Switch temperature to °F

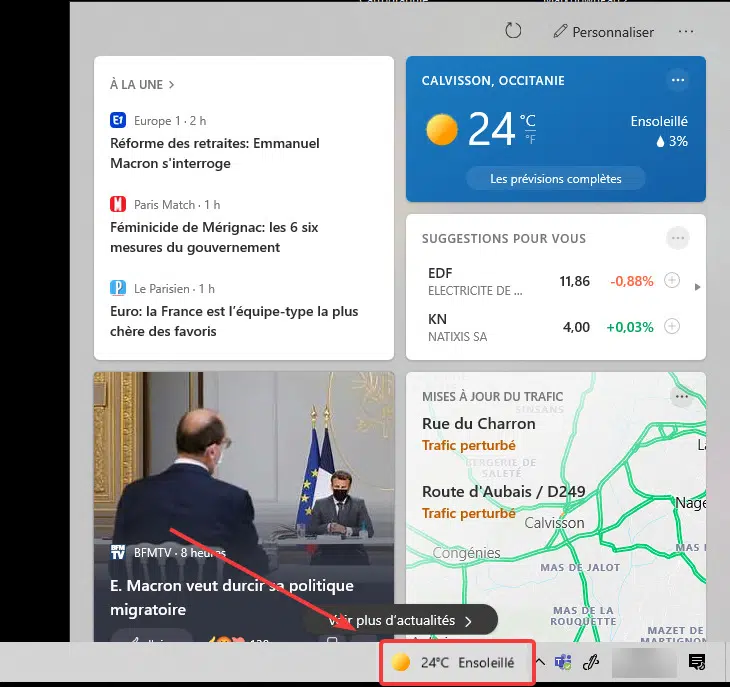tap(530, 139)
